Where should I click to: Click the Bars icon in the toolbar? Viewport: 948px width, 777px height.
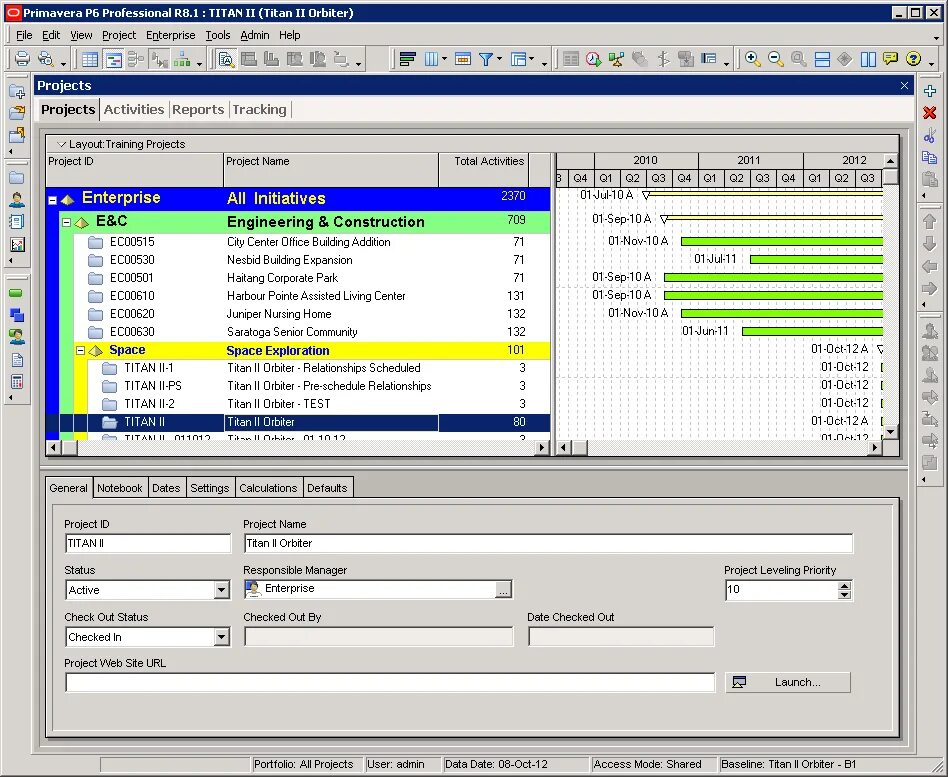[407, 59]
